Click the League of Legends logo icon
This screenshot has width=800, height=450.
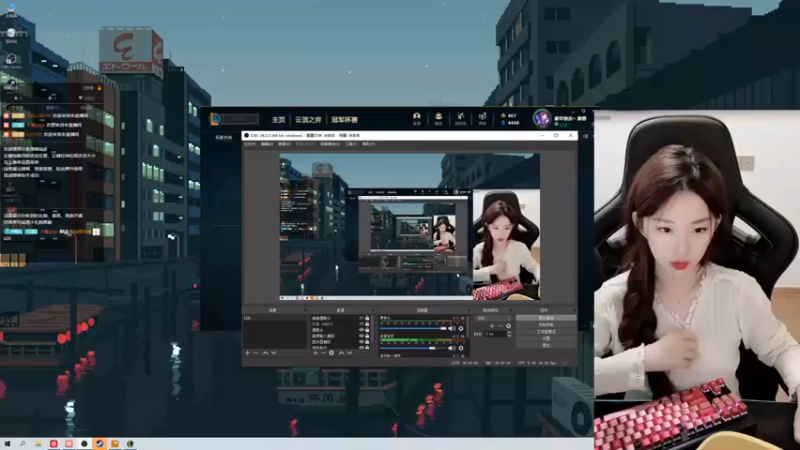tap(215, 119)
